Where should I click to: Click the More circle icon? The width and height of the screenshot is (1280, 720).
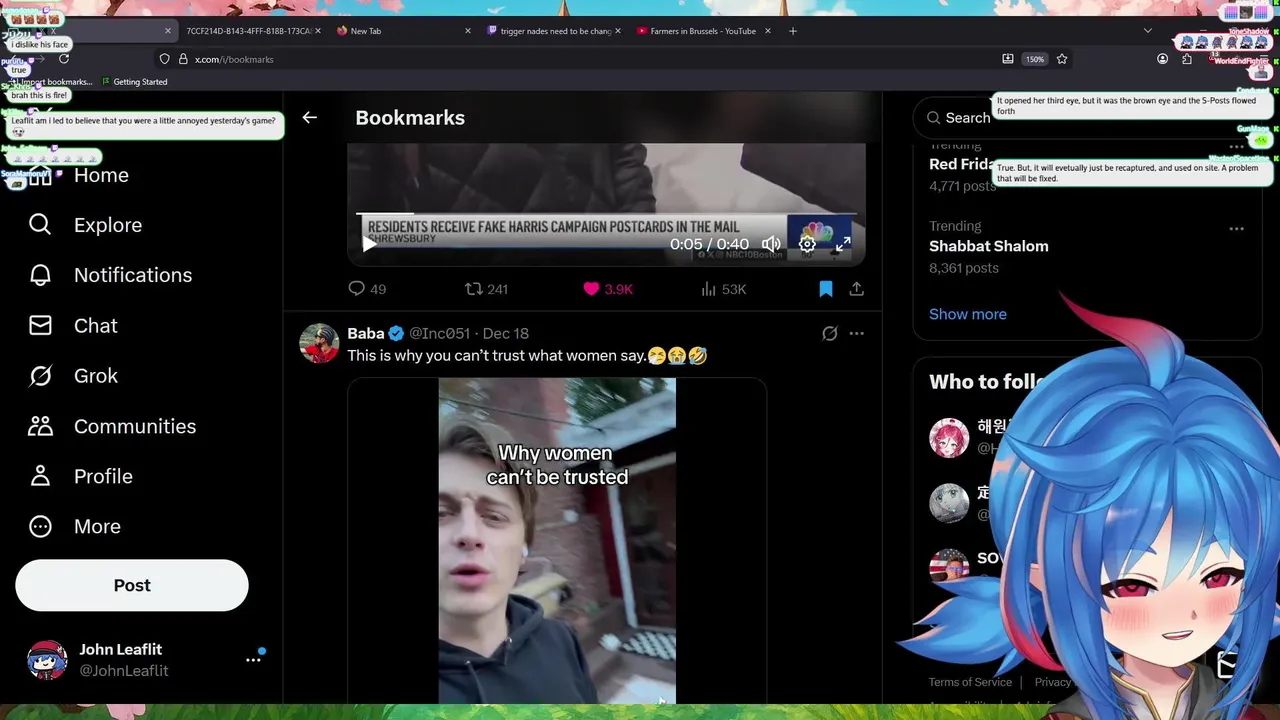click(x=40, y=526)
